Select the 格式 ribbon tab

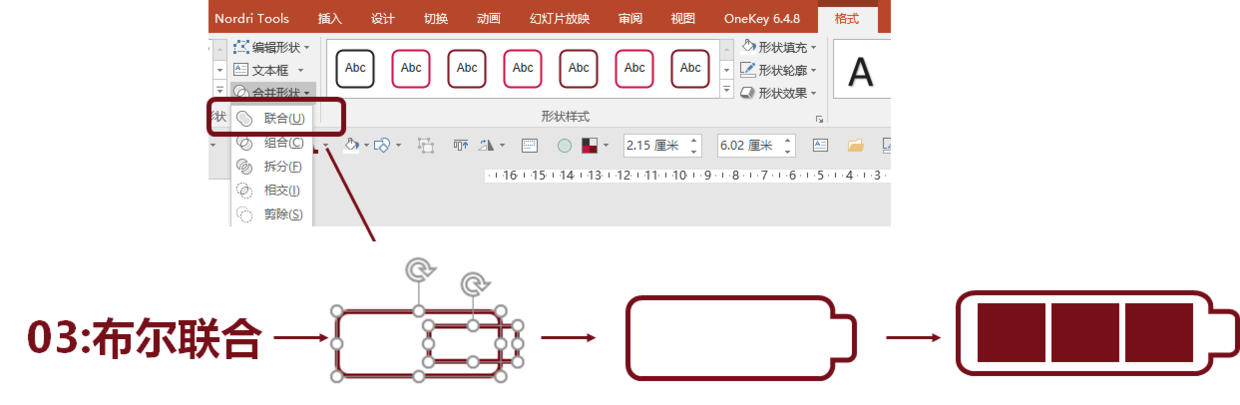coord(847,18)
